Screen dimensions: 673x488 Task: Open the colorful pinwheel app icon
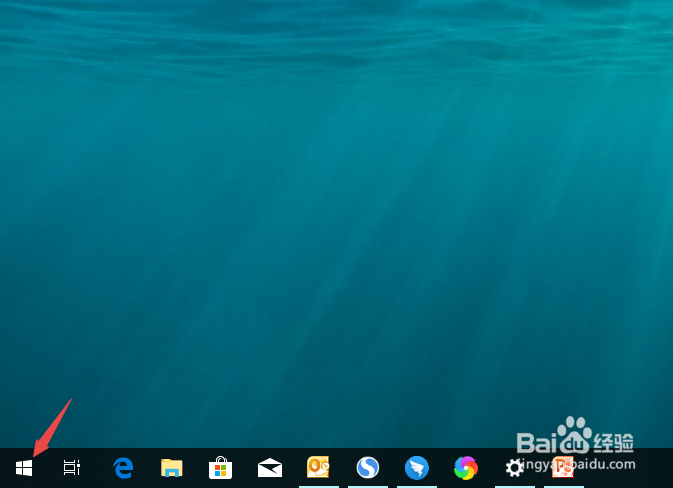pyautogui.click(x=466, y=468)
